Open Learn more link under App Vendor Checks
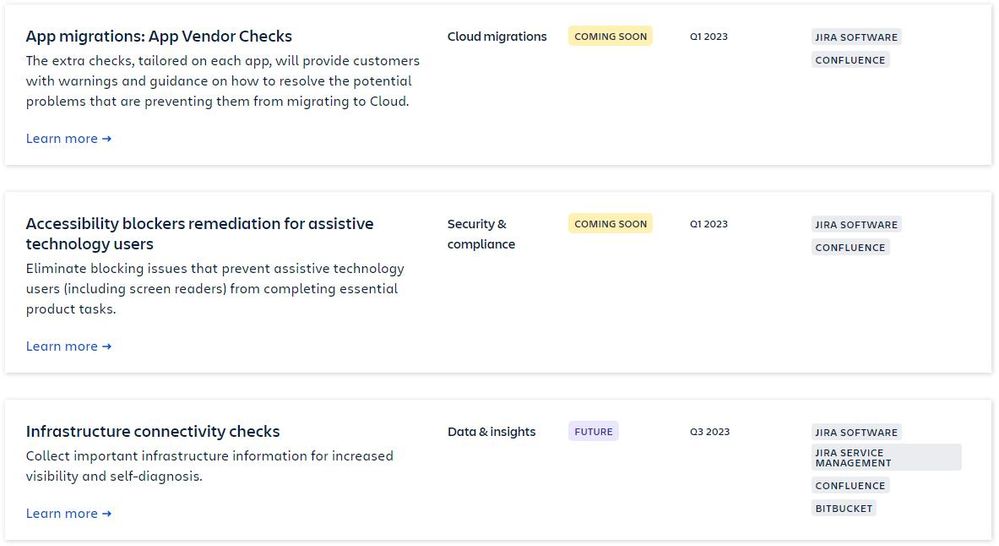Image resolution: width=999 pixels, height=546 pixels. [68, 138]
